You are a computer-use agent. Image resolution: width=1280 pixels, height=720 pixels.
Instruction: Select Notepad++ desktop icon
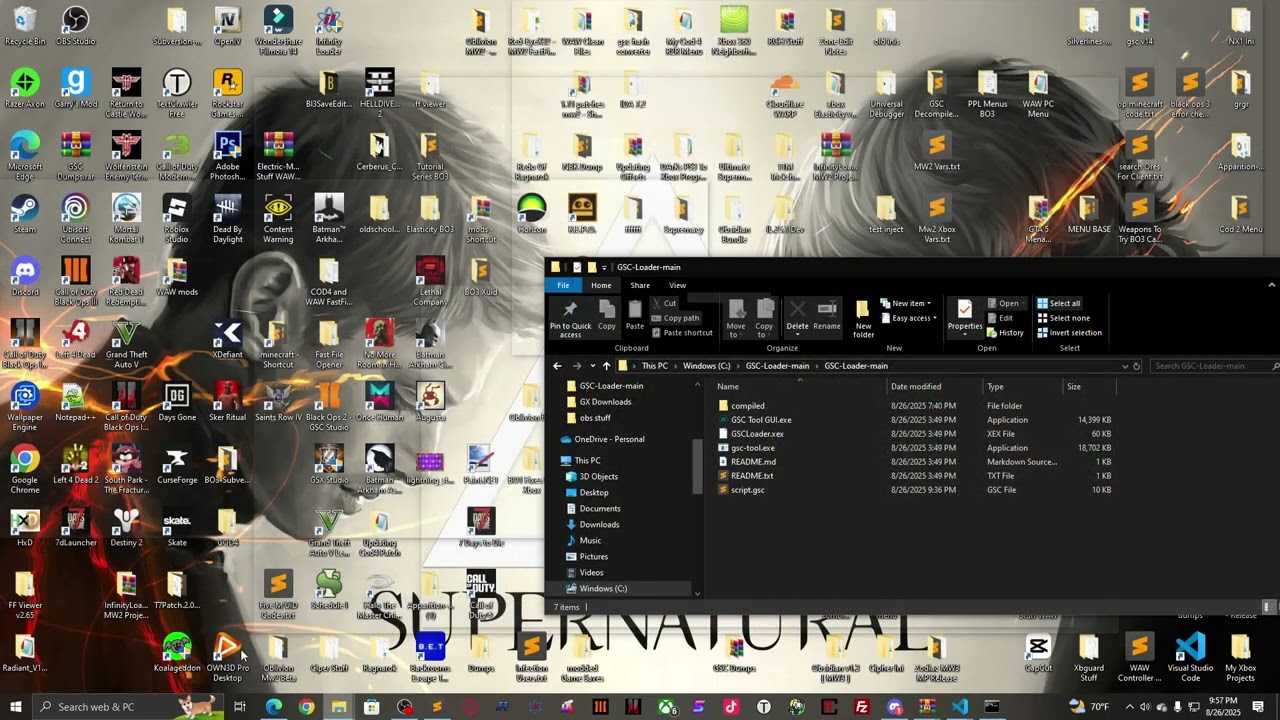(76, 402)
